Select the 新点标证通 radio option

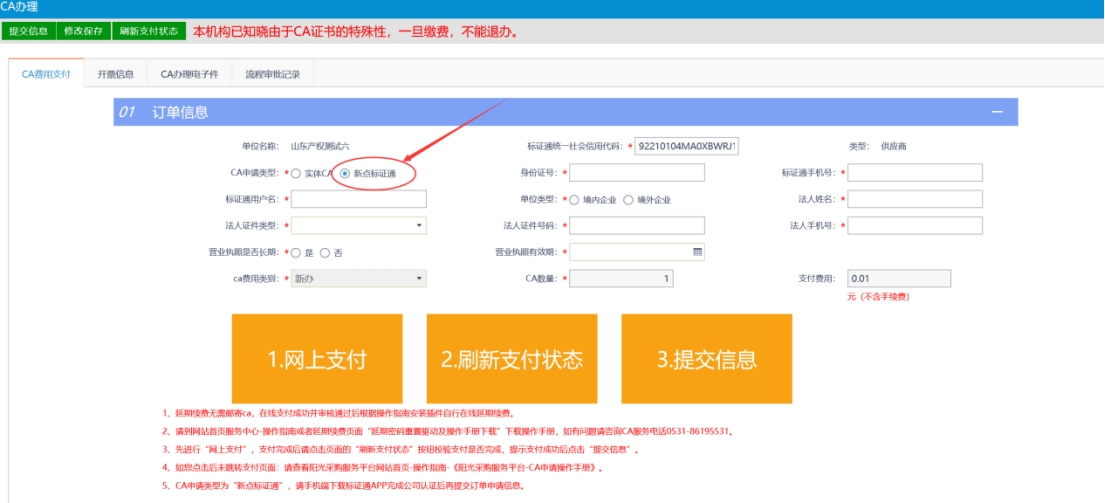point(345,173)
